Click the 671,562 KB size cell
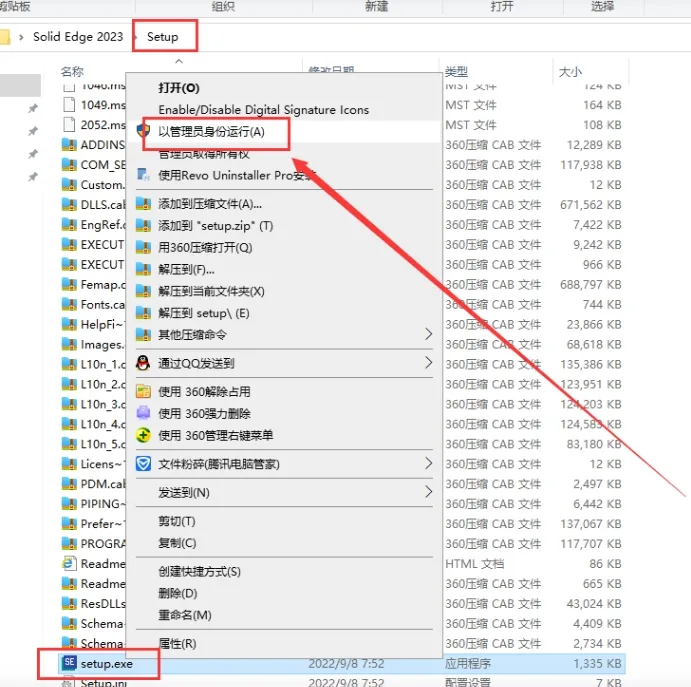 point(591,204)
